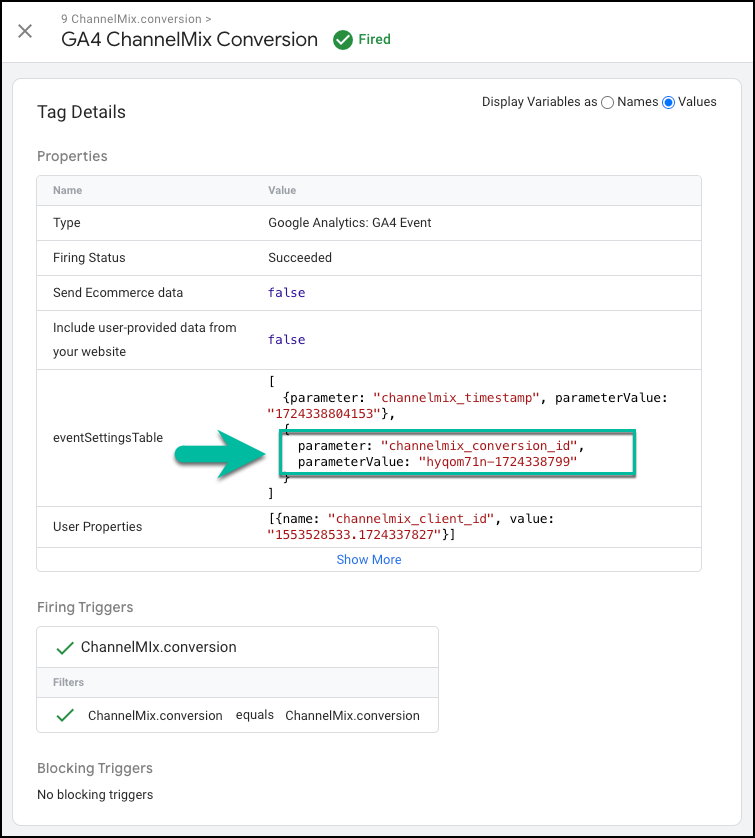This screenshot has width=755, height=838.
Task: Click the checkmark icon in the Filters row
Action: click(x=65, y=715)
